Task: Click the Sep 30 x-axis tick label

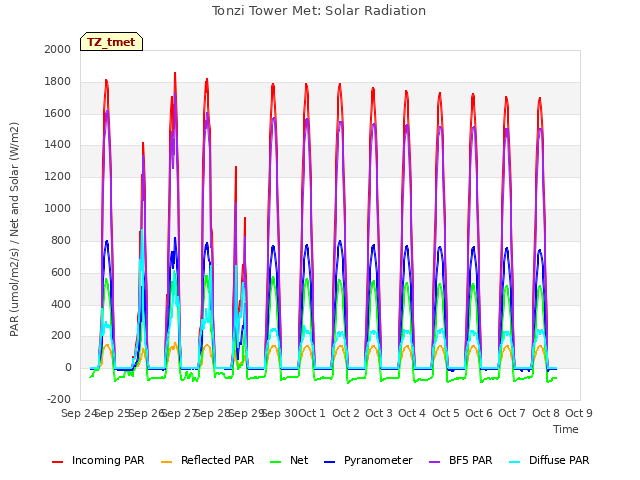Action: (280, 413)
